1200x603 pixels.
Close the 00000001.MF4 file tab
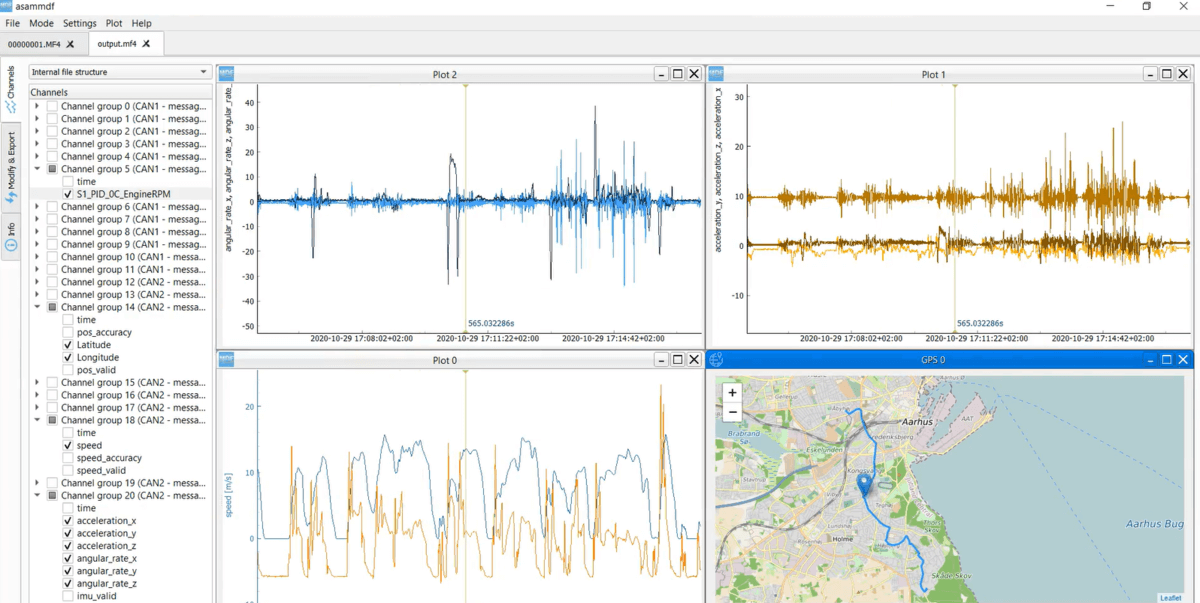70,44
